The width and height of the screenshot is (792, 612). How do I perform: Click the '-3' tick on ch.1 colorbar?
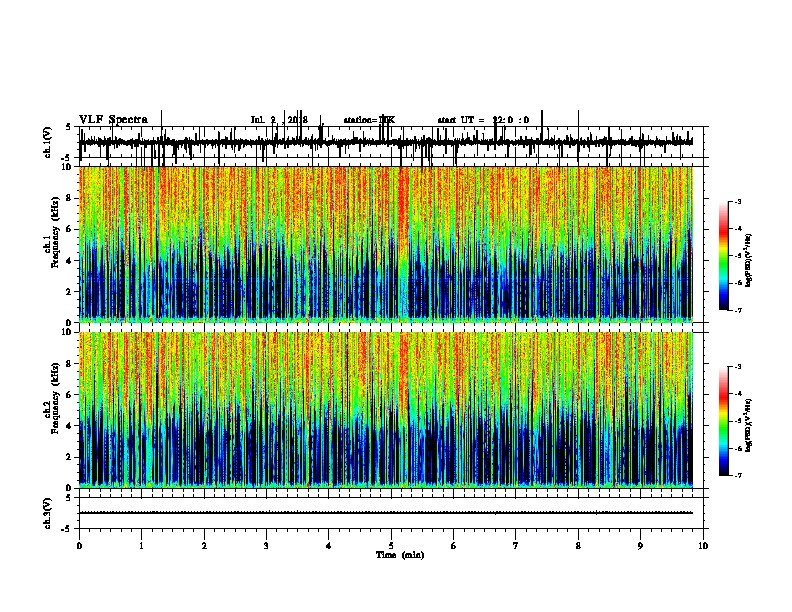738,202
